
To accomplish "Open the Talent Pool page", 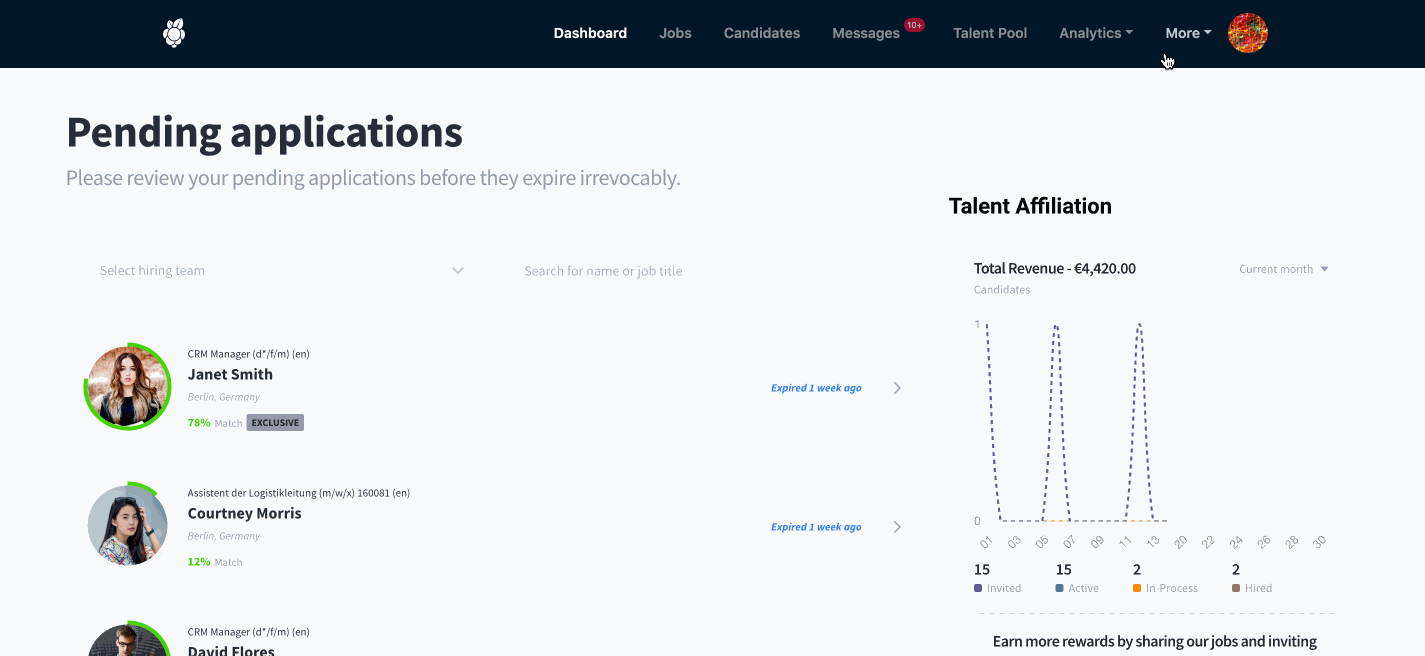I will pyautogui.click(x=990, y=33).
